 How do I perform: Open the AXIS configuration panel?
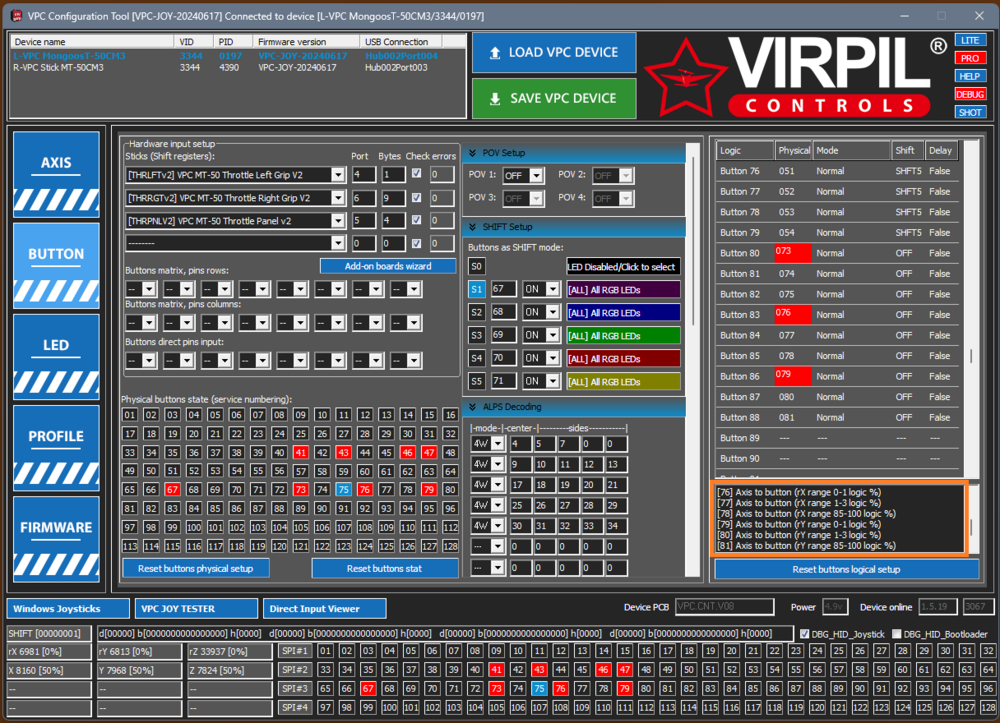point(56,170)
